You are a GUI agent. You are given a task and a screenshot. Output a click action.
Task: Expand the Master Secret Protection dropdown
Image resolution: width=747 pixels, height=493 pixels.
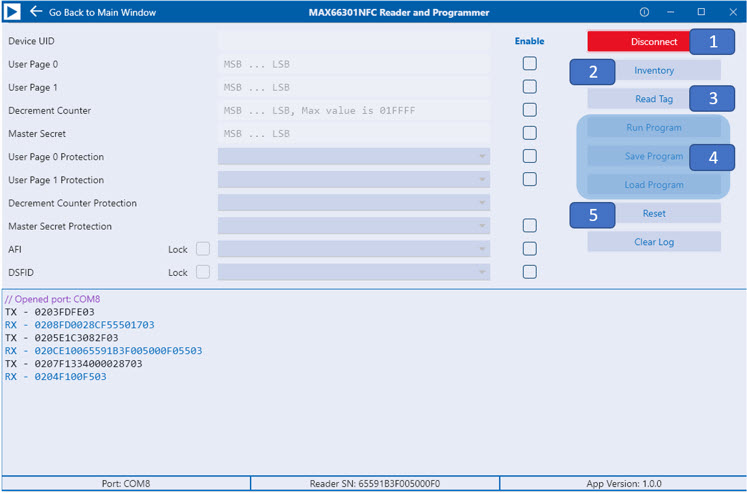pos(354,226)
